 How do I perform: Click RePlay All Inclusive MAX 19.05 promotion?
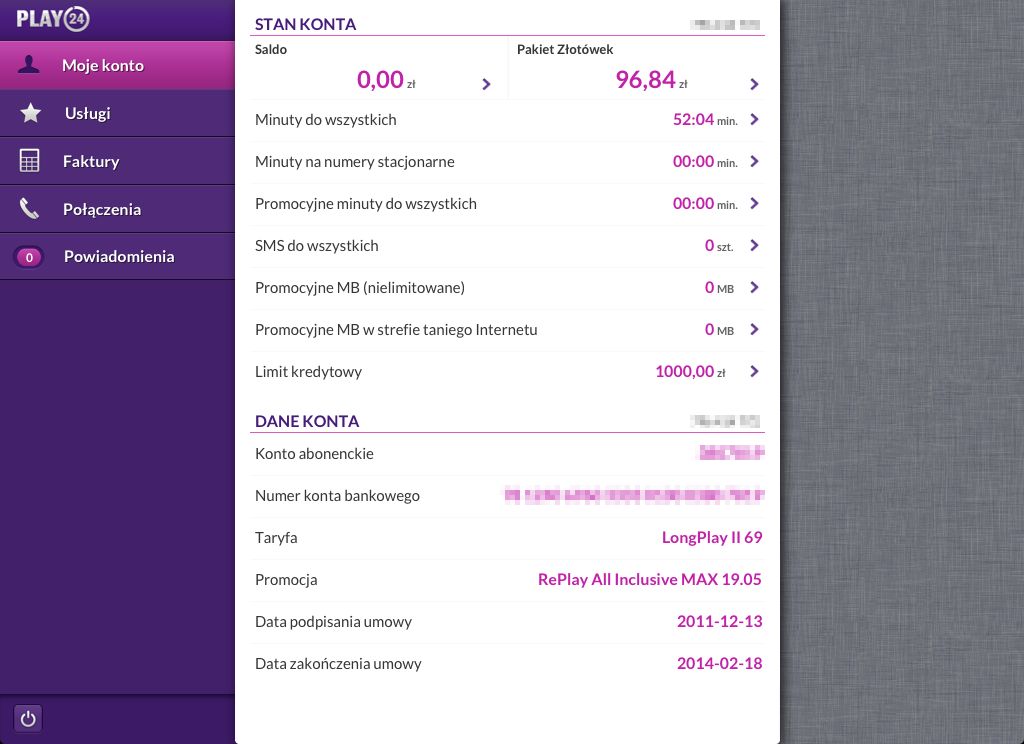tap(649, 580)
